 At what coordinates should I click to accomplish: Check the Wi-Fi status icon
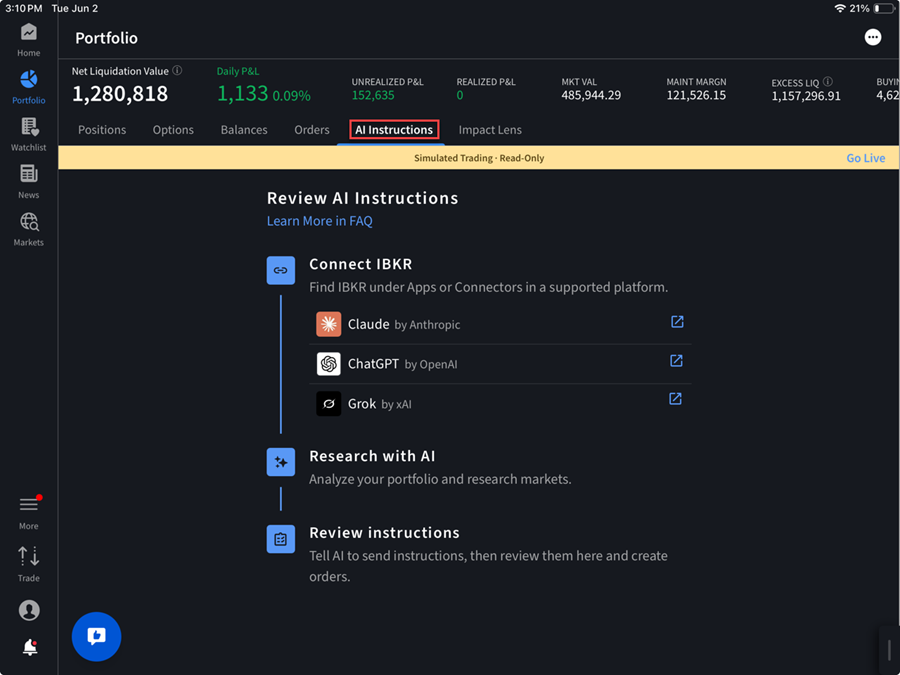pyautogui.click(x=840, y=9)
